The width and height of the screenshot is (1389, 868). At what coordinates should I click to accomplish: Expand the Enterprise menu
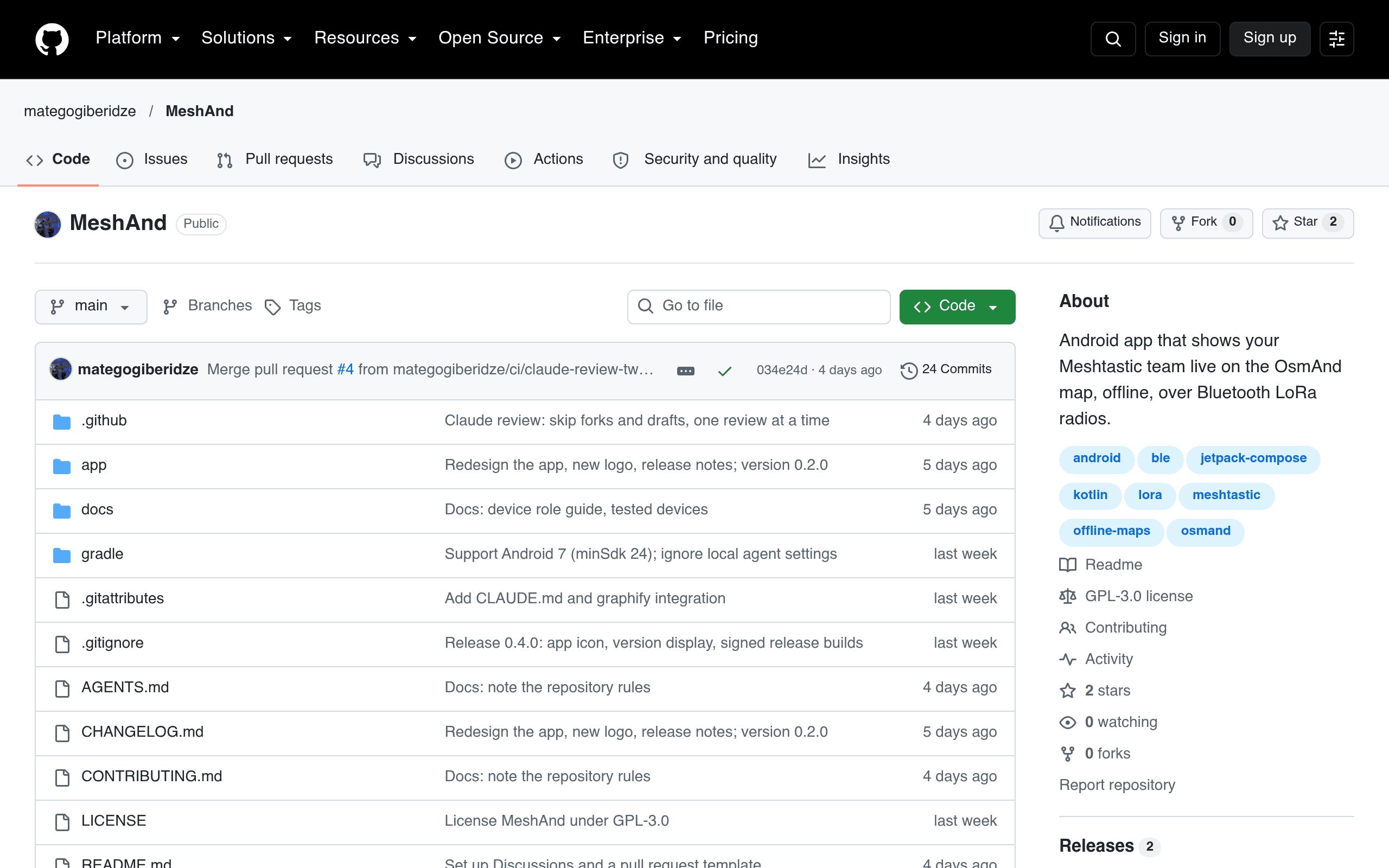coord(632,38)
